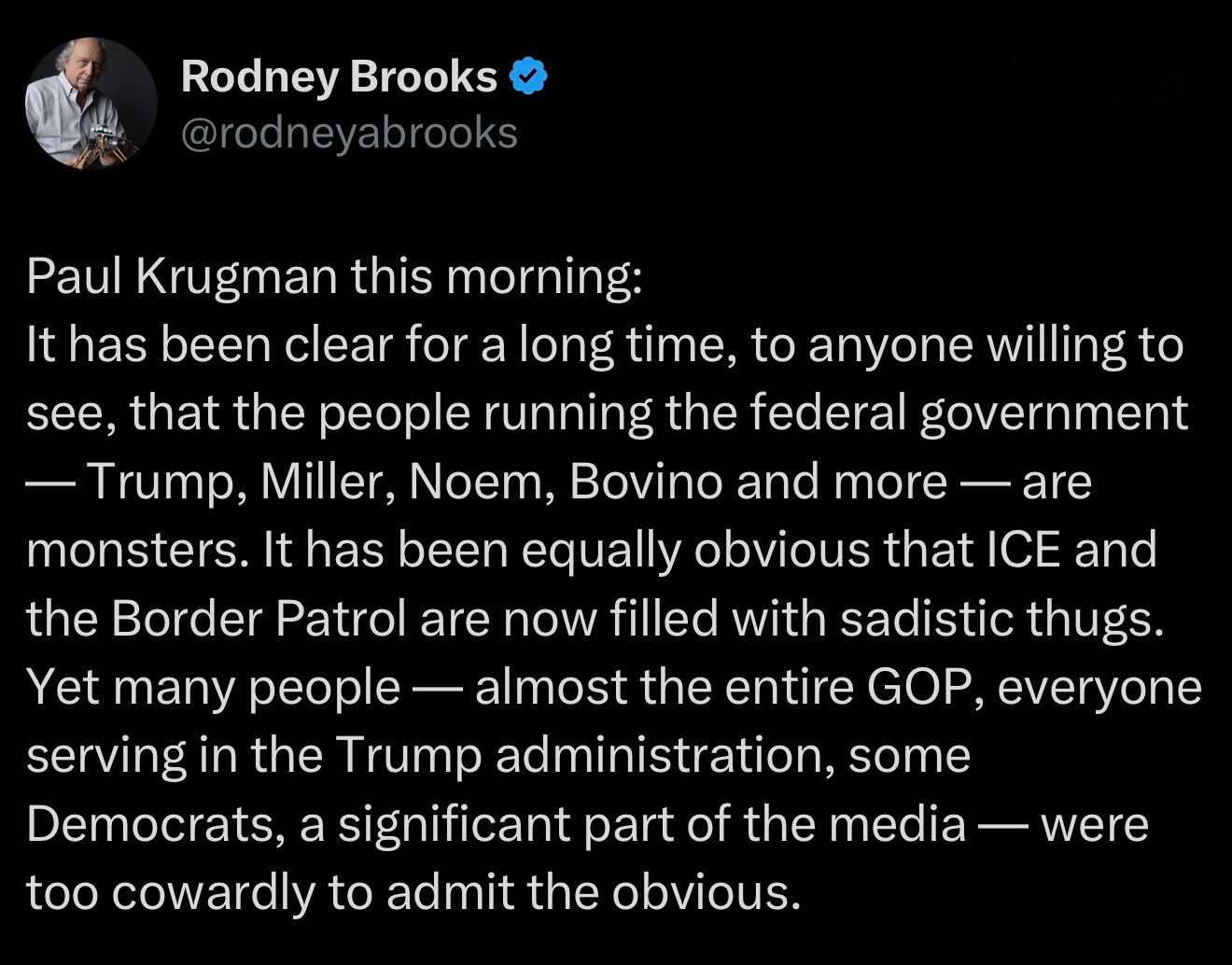Viewport: 1232px width, 965px height.
Task: Click the phrase "Border Patrol" in the tweet
Action: [259, 619]
